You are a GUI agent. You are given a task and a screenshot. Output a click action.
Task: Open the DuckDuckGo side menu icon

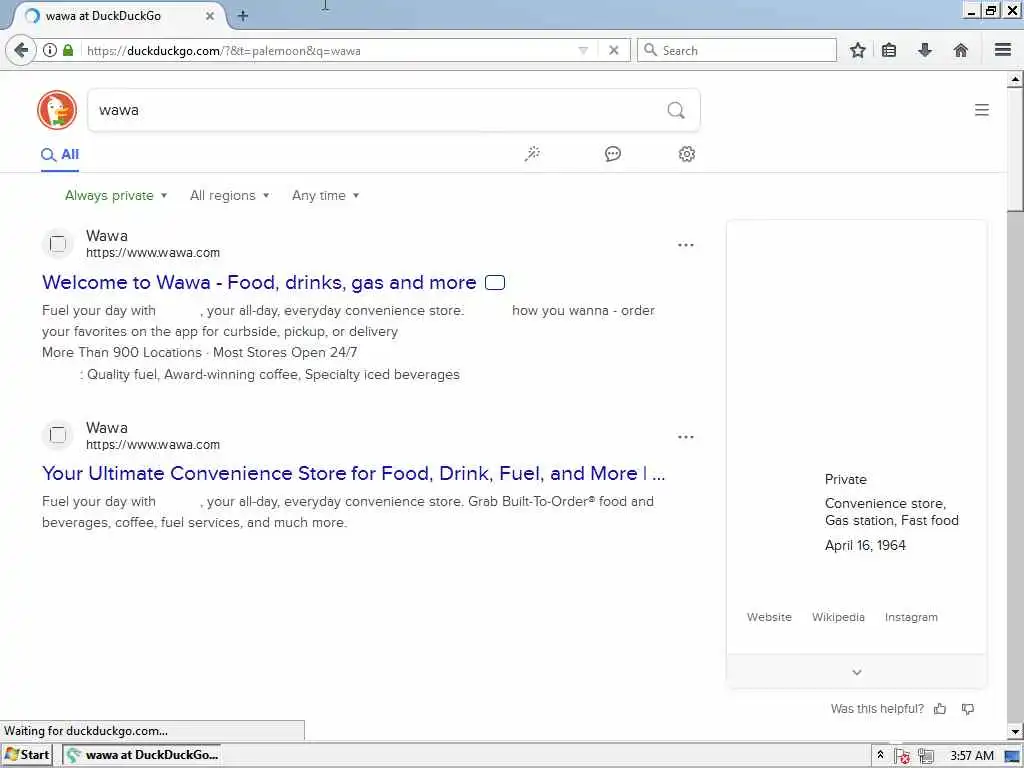982,110
